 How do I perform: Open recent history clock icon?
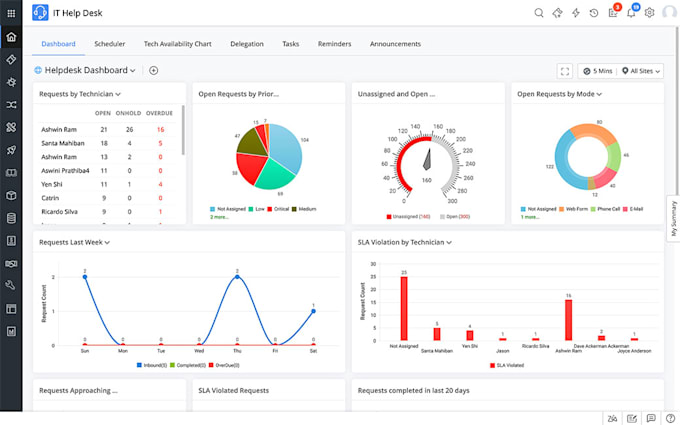594,13
